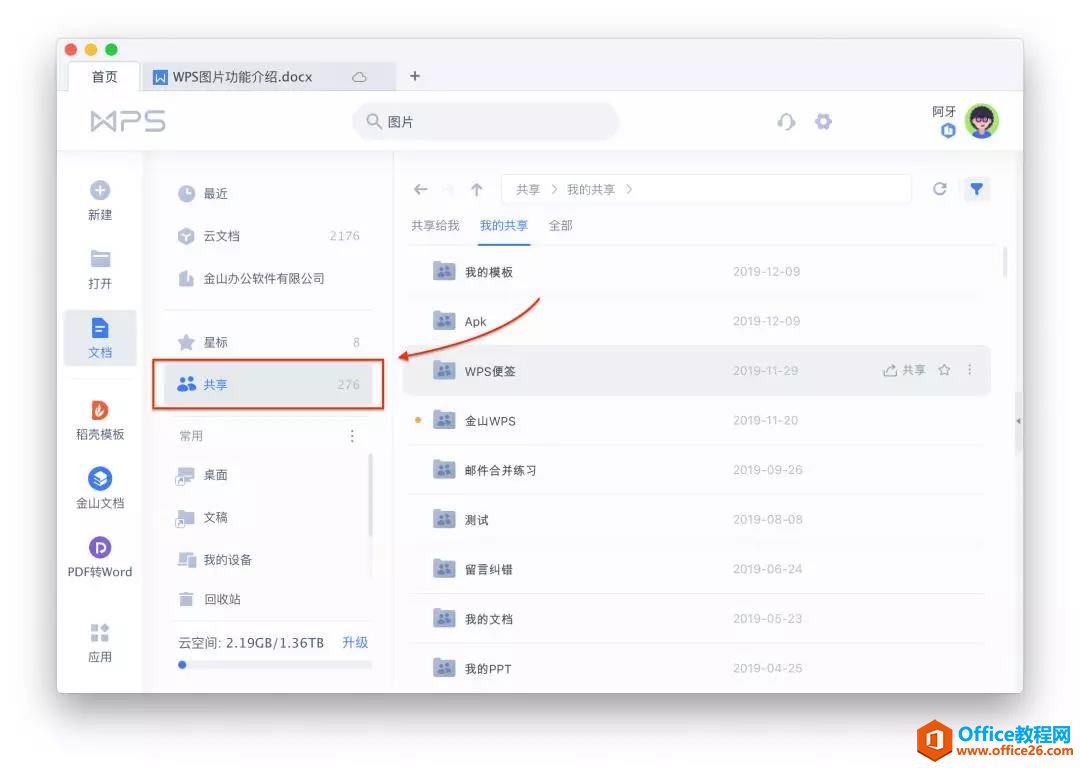Screen dimensions: 1080x768
Task: Select the 我的共享 tab
Action: pyautogui.click(x=504, y=225)
